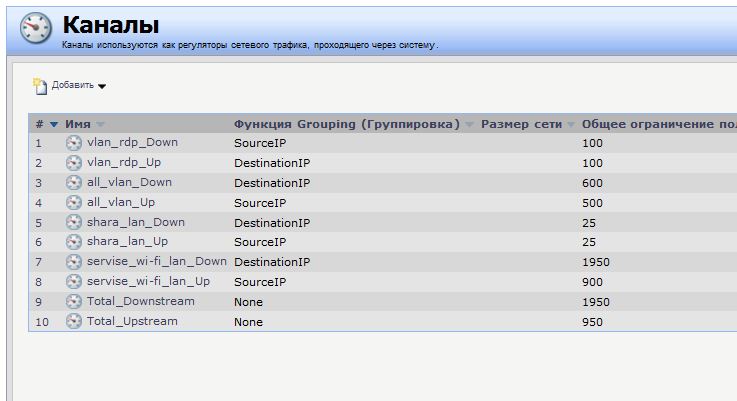
Task: Click the Добавить new-item icon
Action: point(40,86)
